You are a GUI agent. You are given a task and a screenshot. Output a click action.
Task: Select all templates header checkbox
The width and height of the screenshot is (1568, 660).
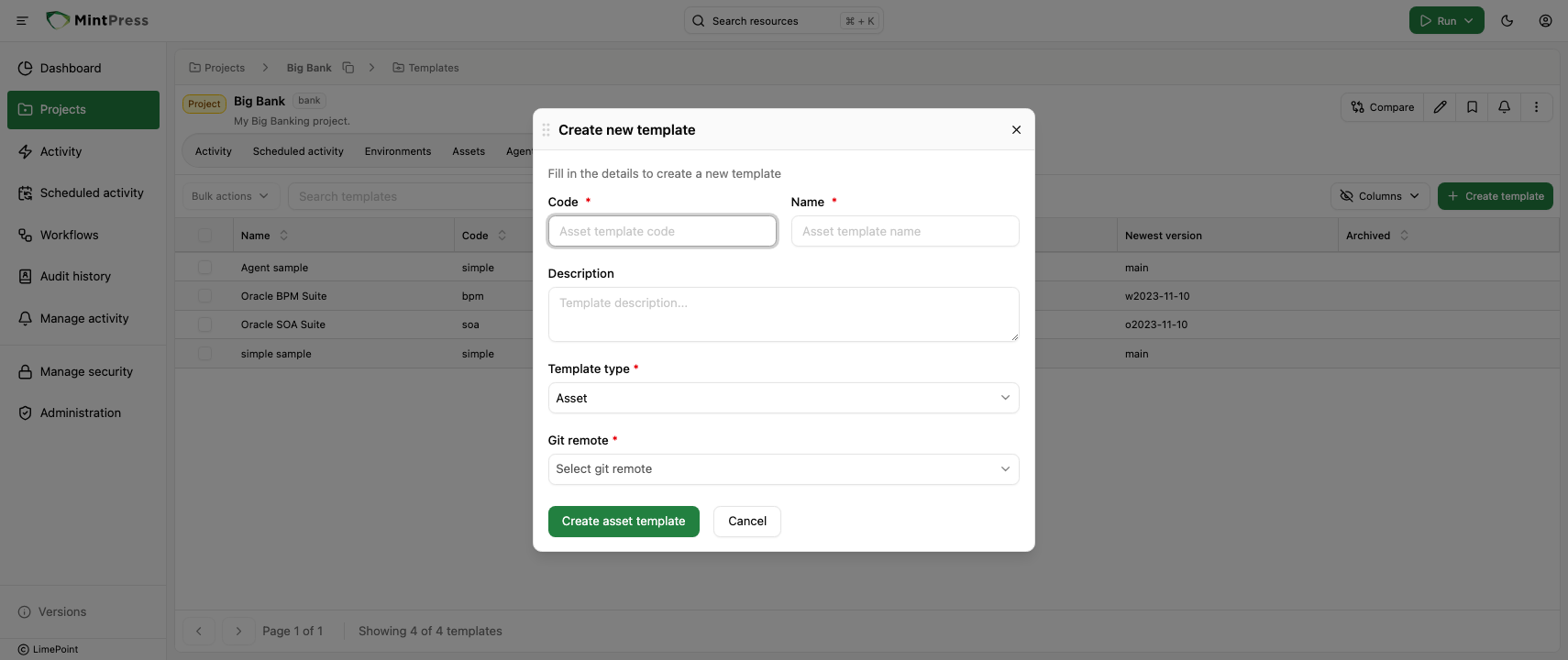204,236
